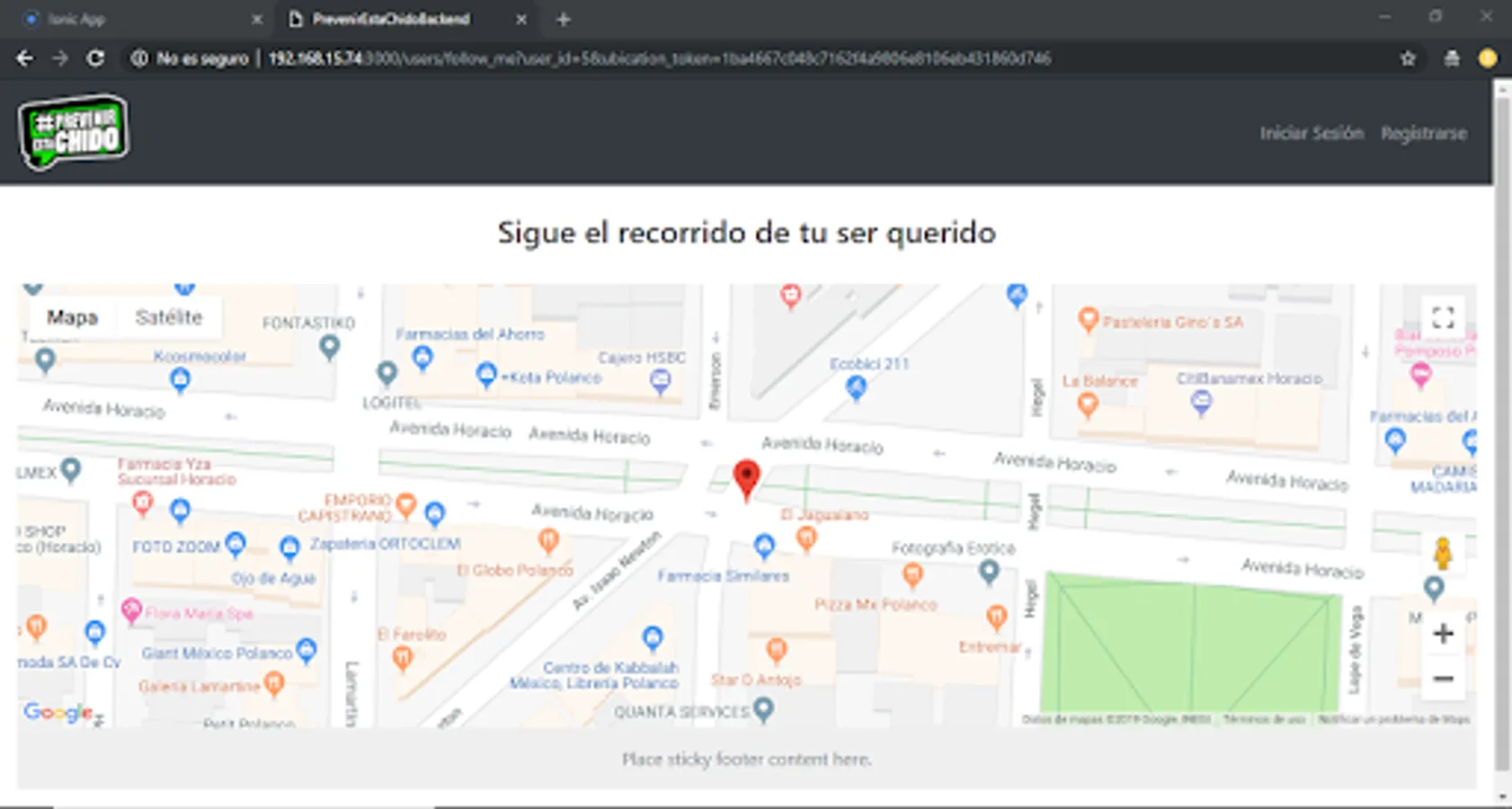The image size is (1512, 809).
Task: Switch map view to Satélite
Action: [x=169, y=317]
